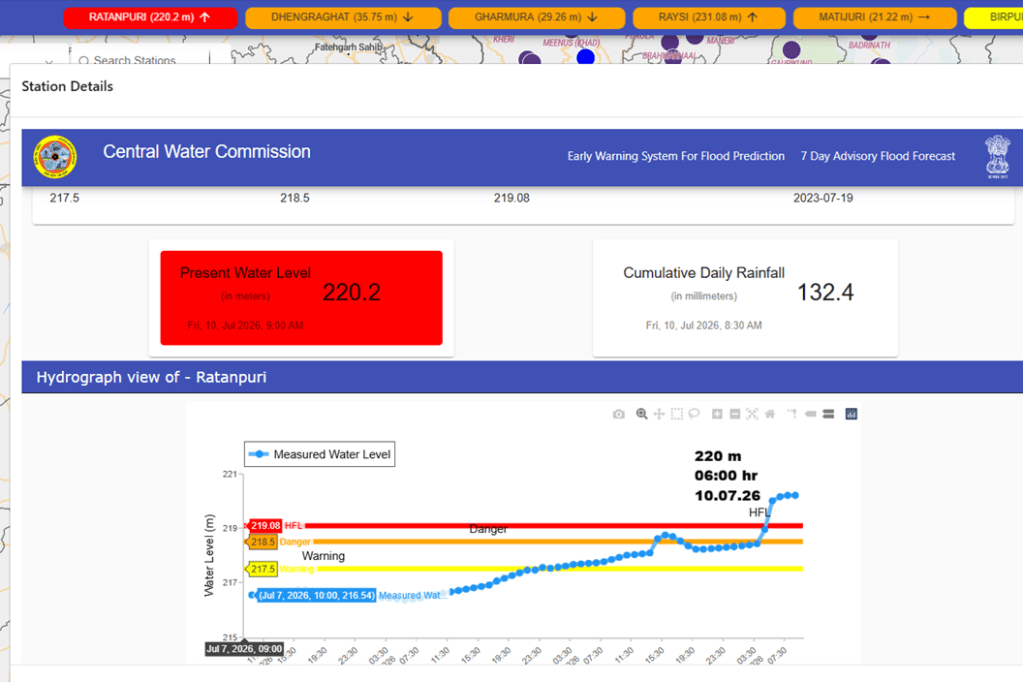Click the Zoom Out minus icon
Viewport: 1023px width, 682px height.
pyautogui.click(x=735, y=414)
